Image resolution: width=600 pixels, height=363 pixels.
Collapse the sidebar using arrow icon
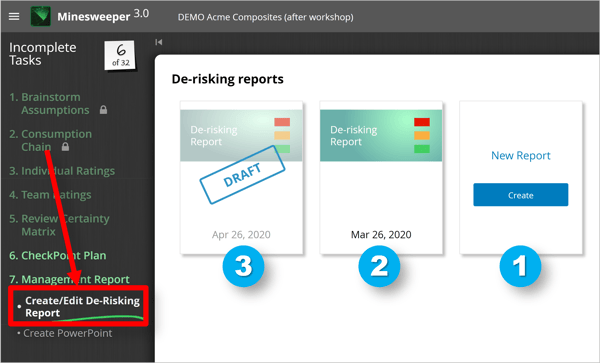[159, 42]
